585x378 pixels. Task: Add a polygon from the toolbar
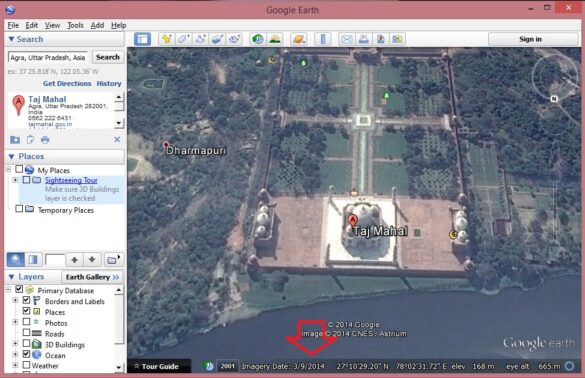click(183, 39)
